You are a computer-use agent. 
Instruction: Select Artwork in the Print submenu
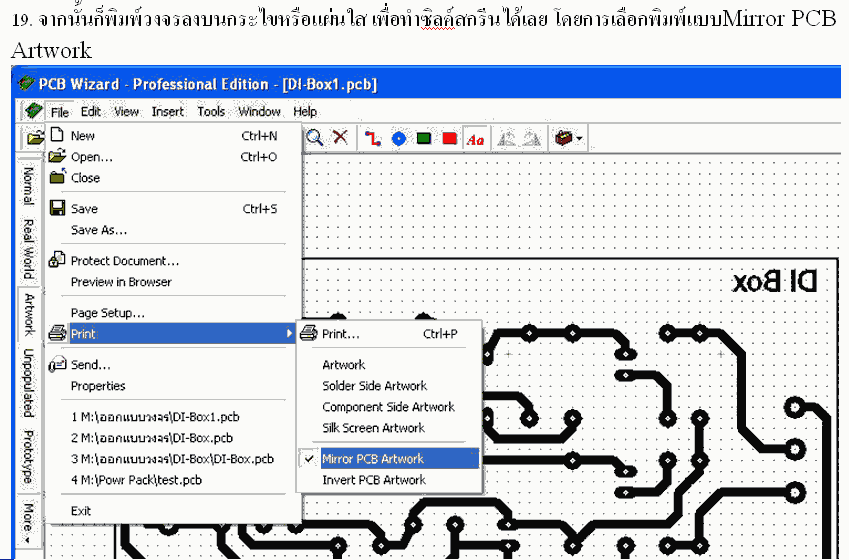click(389, 364)
